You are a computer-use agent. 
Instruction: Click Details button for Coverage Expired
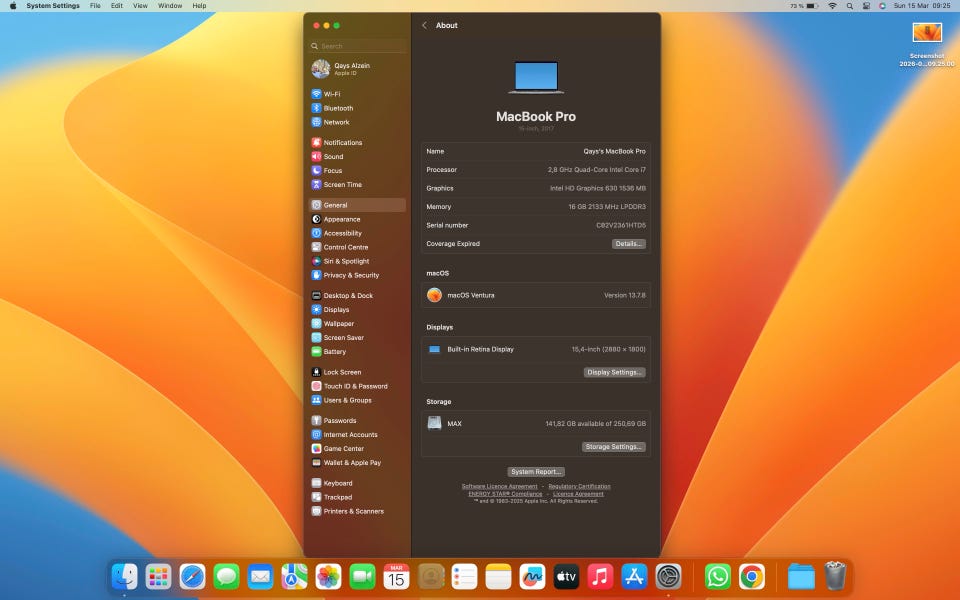click(628, 244)
